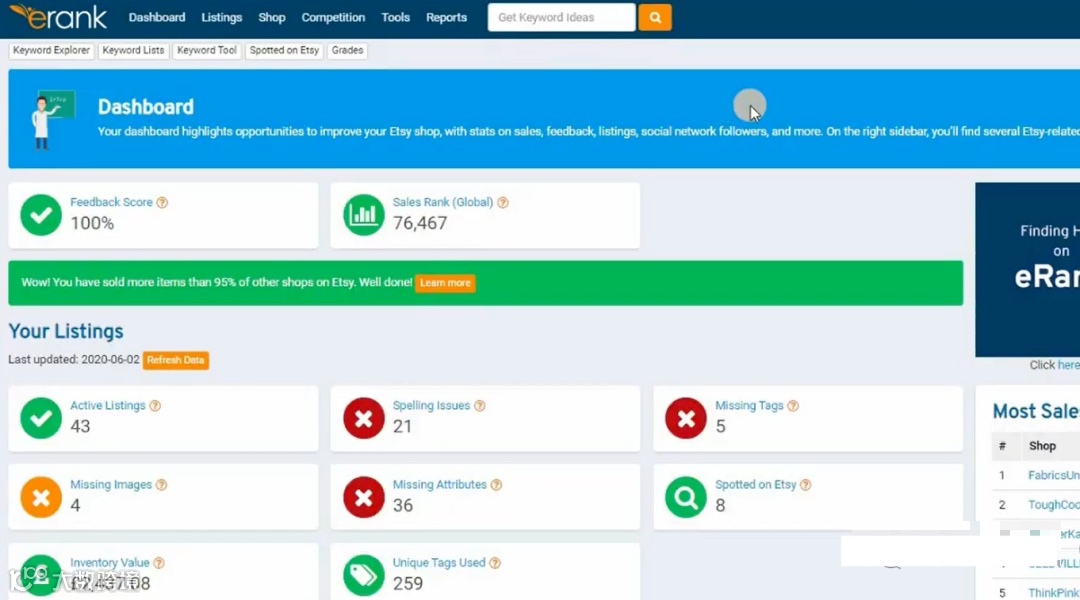
Task: Open help icon beside Active Listings
Action: [155, 406]
